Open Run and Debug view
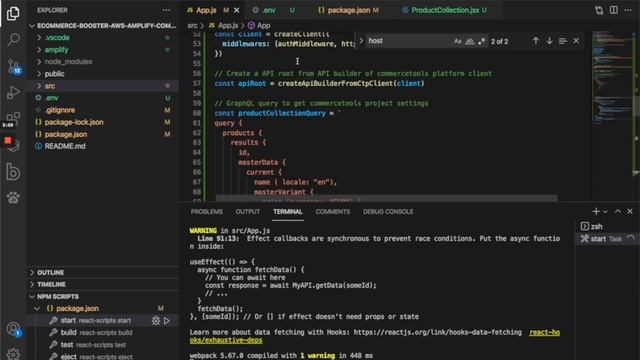640x360 pixels. pos(13,93)
